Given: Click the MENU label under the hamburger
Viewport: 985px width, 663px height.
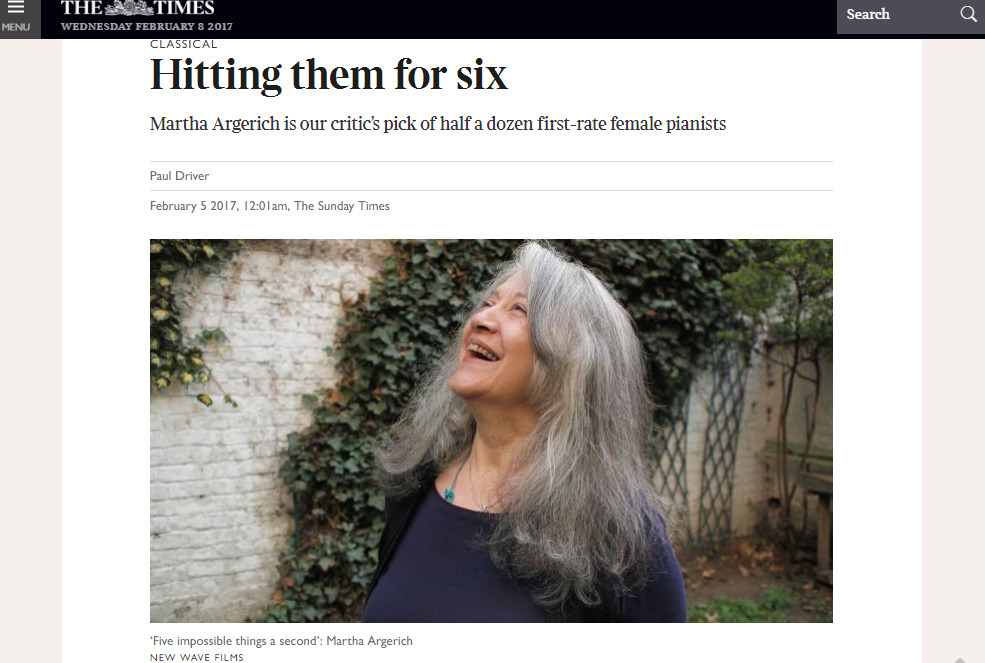Looking at the screenshot, I should pos(16,27).
